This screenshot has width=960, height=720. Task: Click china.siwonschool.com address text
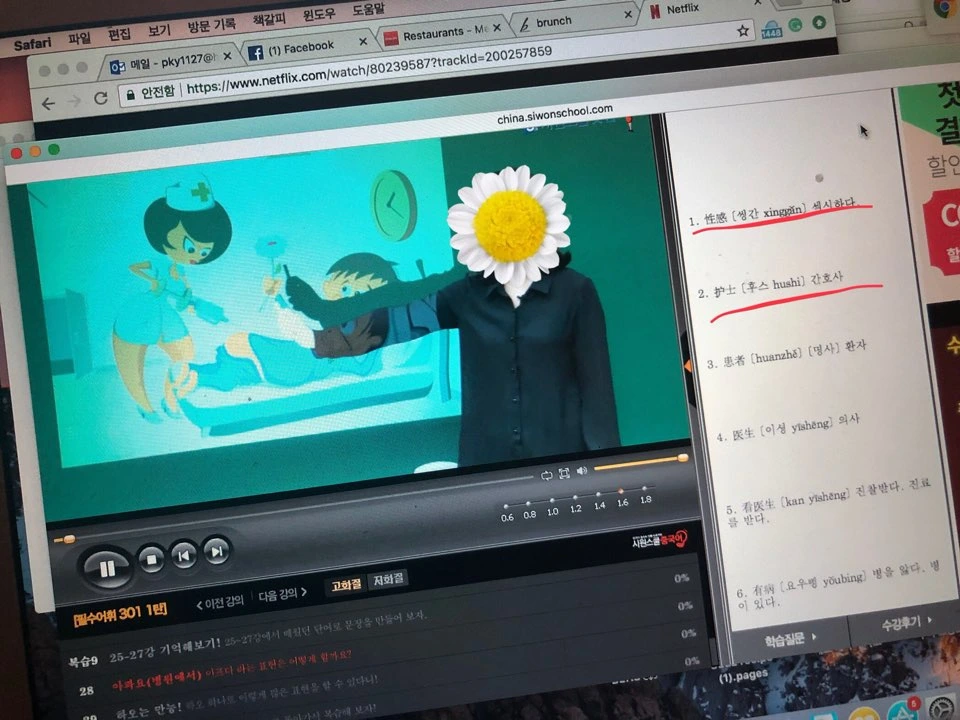pyautogui.click(x=555, y=114)
